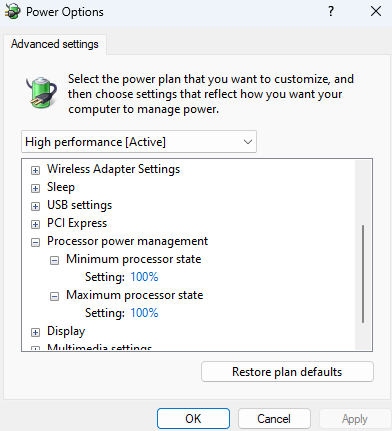The image size is (392, 431).
Task: Edit Maximum processor state 100% value
Action: 144,313
